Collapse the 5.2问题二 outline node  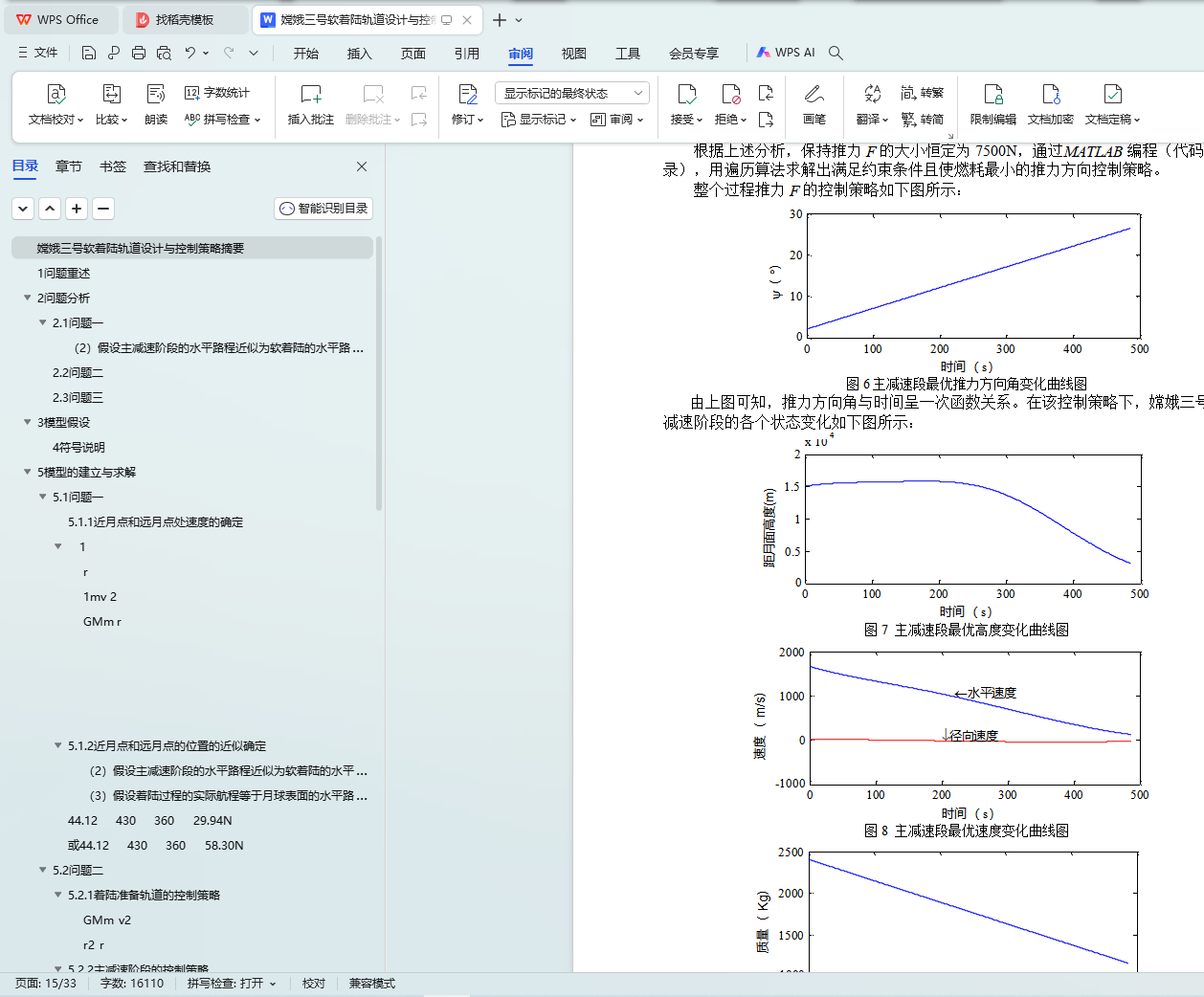tap(42, 870)
